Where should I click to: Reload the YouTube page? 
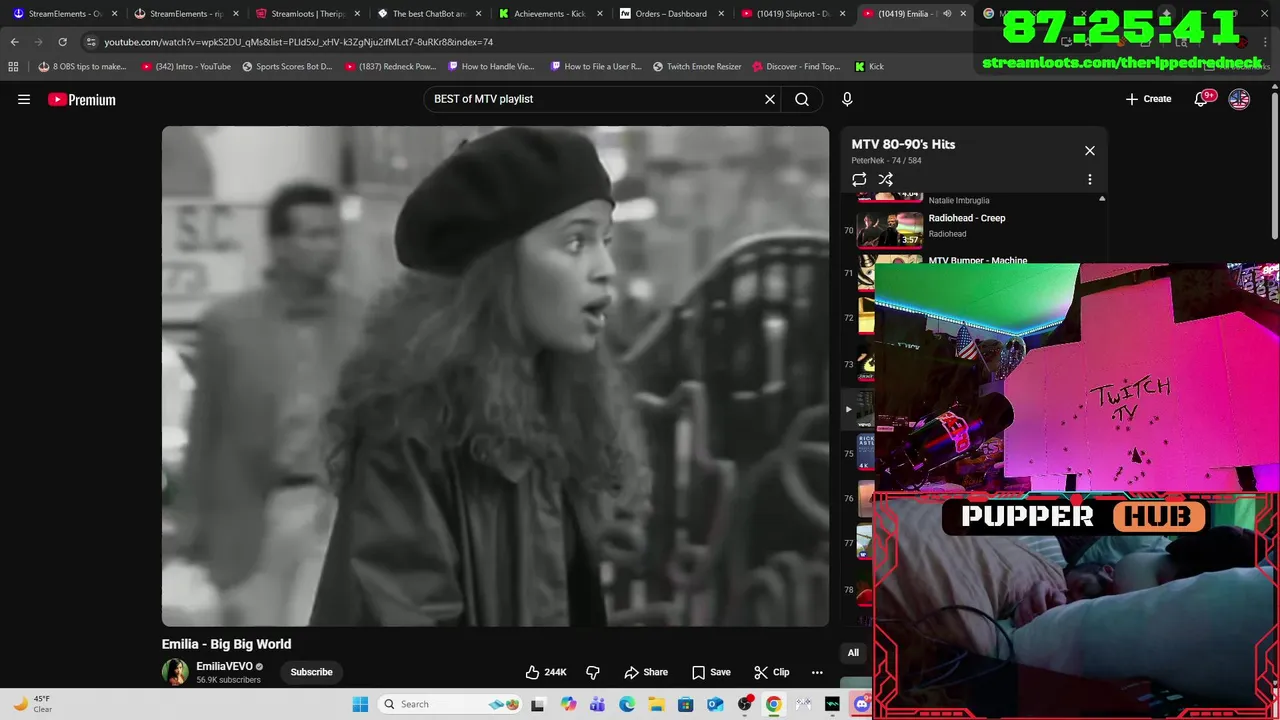click(62, 42)
